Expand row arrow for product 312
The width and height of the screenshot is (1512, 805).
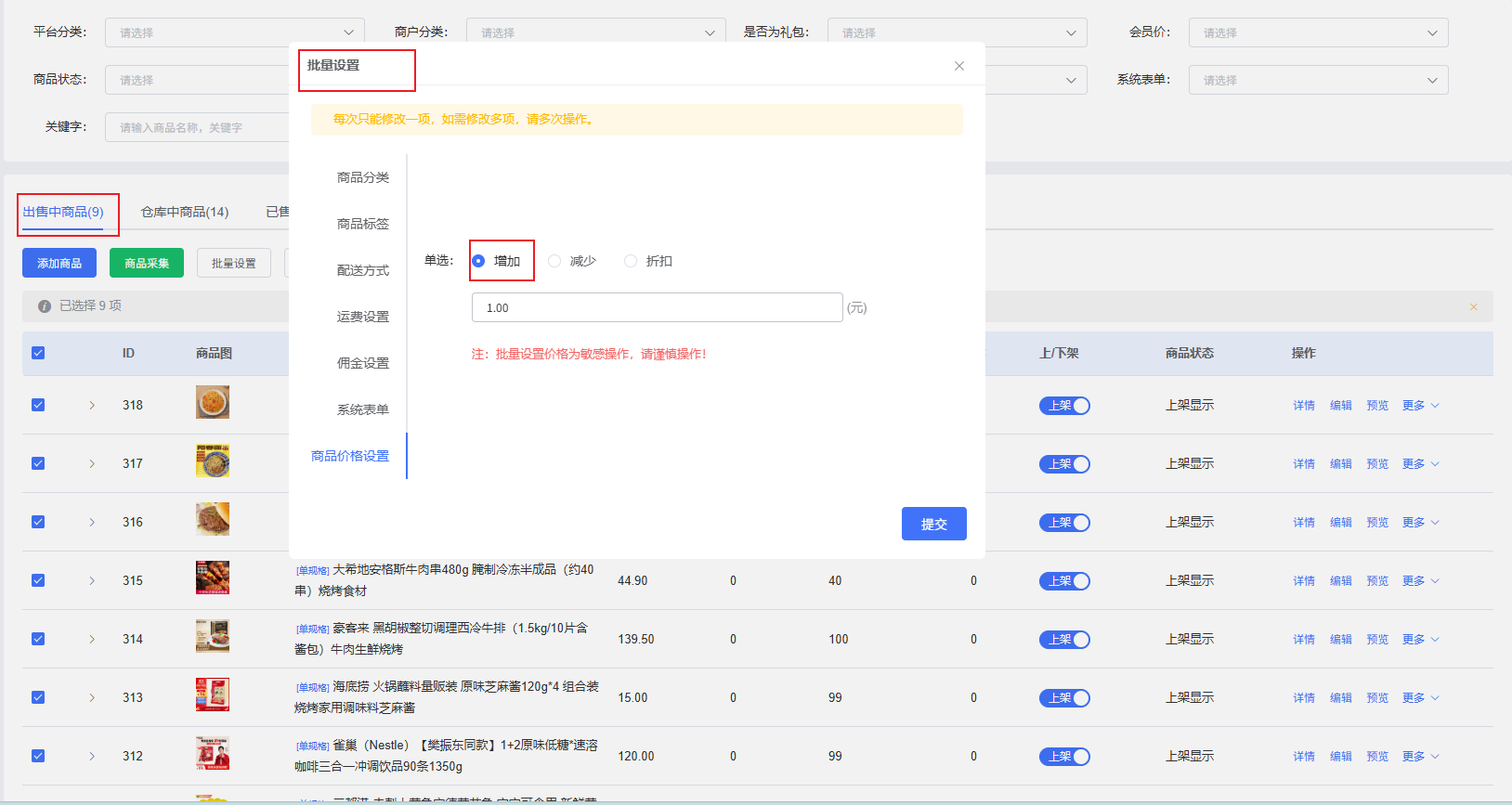pos(92,756)
